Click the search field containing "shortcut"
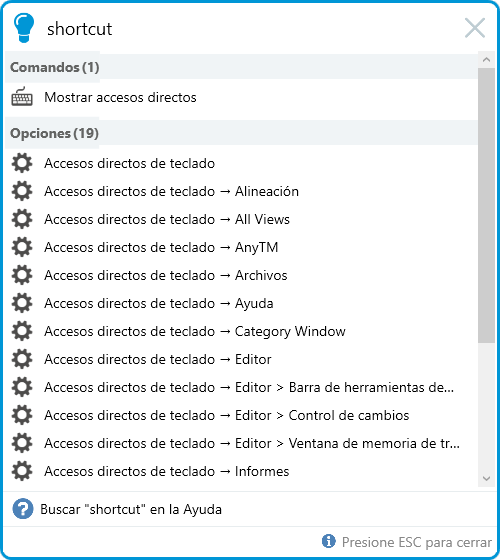 [x=250, y=29]
